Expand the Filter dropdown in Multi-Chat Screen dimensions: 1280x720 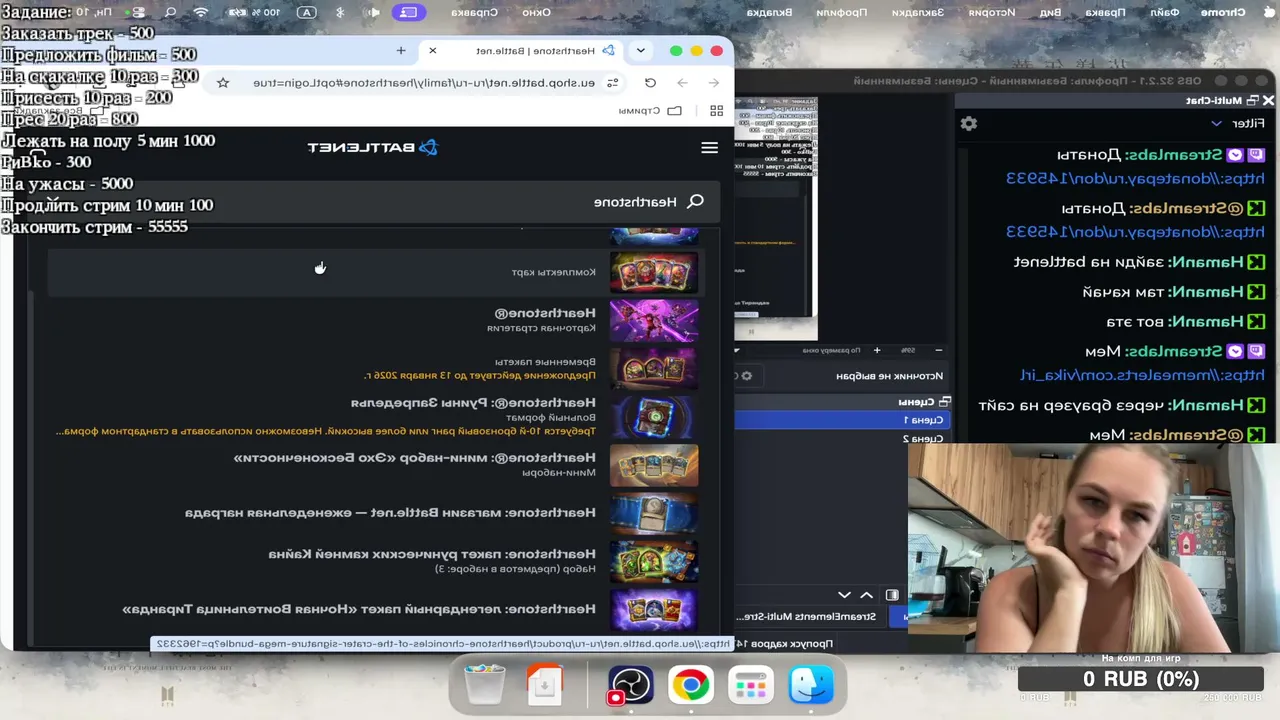1239,123
